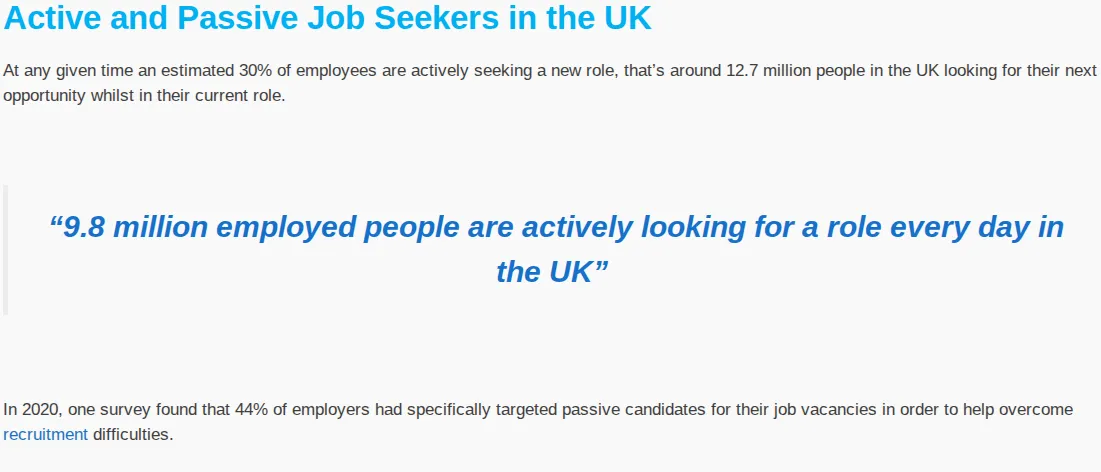
Task: Click "the UK”" on the quote's second line
Action: point(552,273)
